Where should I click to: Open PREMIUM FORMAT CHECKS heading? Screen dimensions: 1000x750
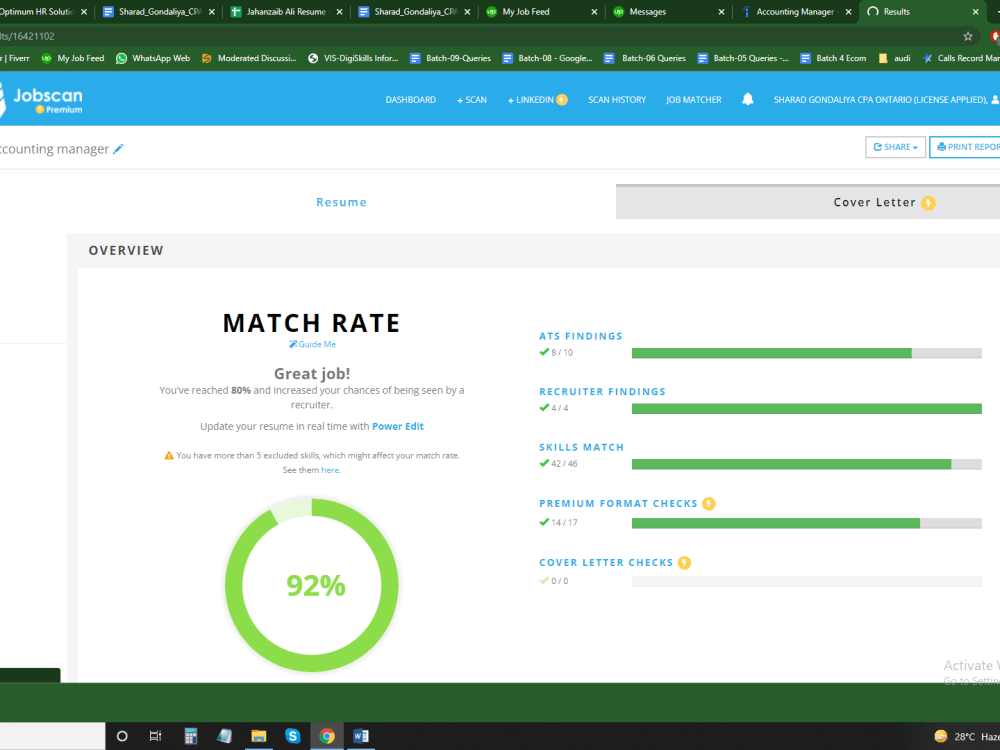pos(618,504)
